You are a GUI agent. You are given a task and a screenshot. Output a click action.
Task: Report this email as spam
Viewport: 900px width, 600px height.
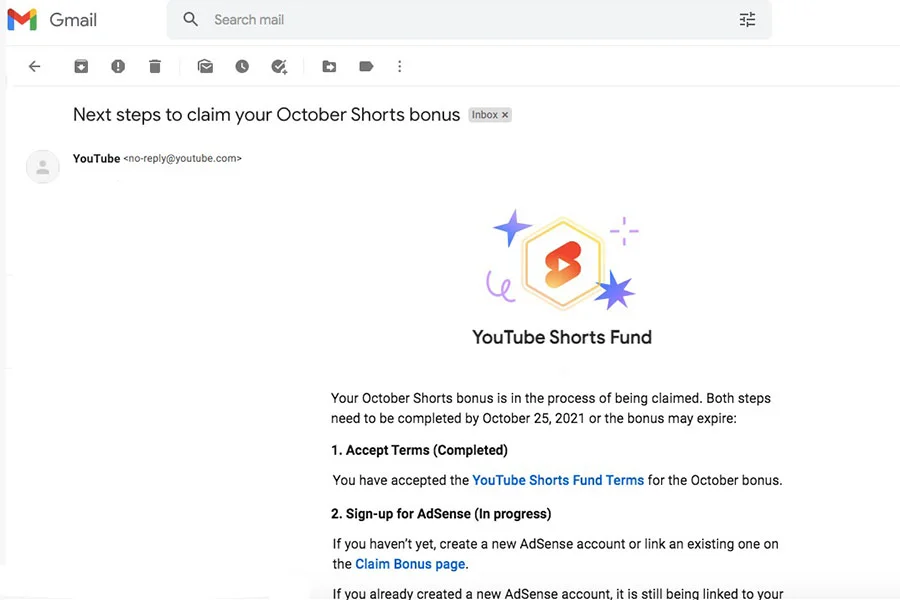[118, 67]
